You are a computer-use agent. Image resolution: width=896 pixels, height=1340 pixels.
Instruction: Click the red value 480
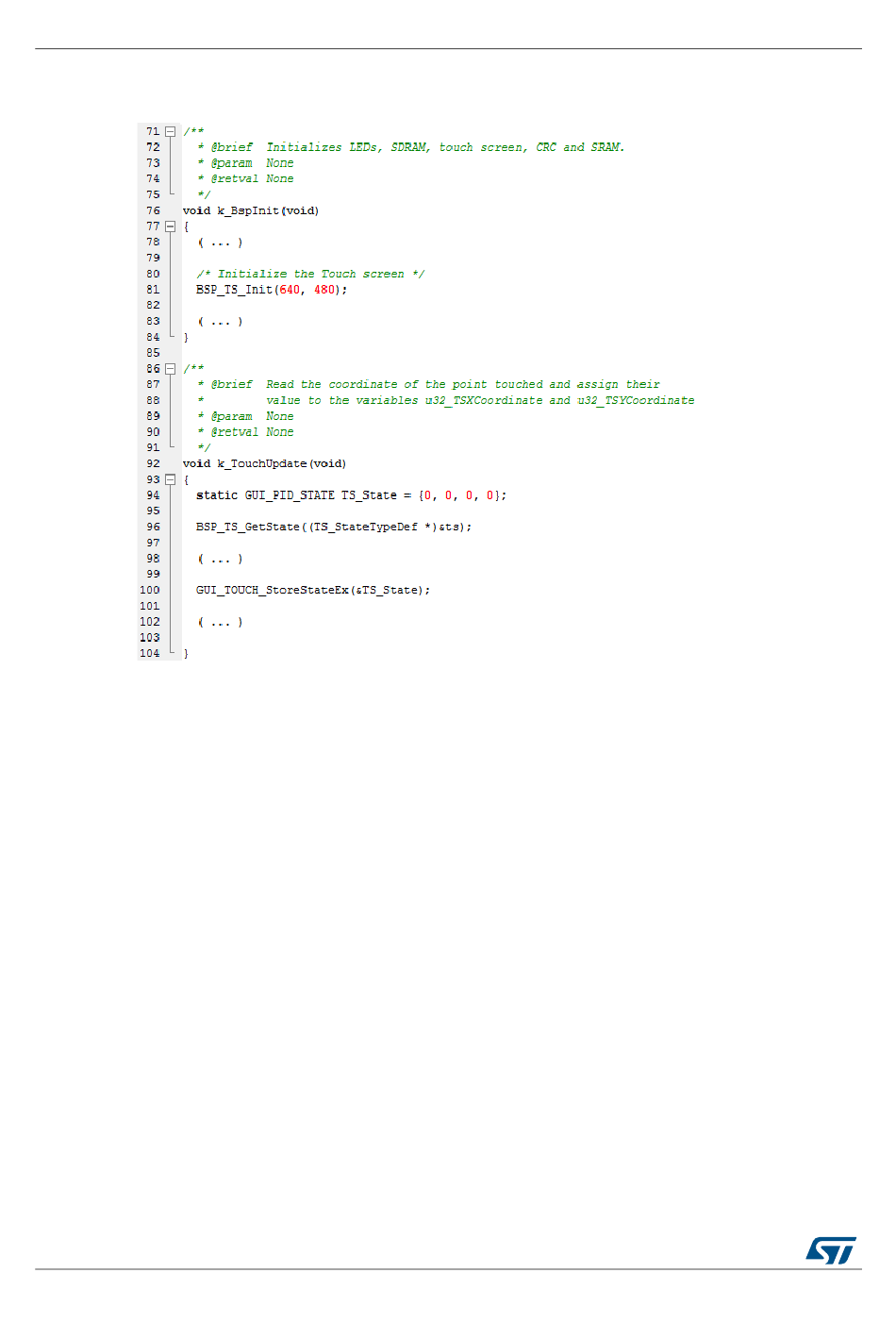(x=324, y=290)
